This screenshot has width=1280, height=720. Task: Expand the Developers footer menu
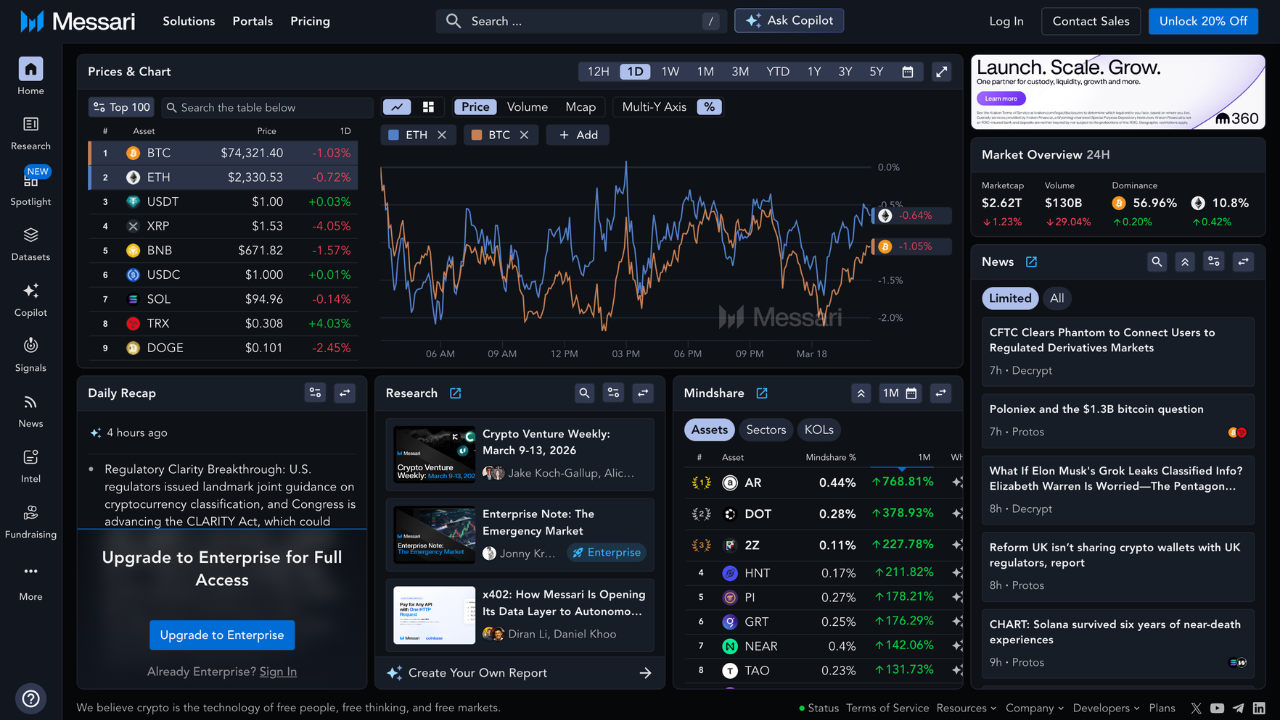1107,708
